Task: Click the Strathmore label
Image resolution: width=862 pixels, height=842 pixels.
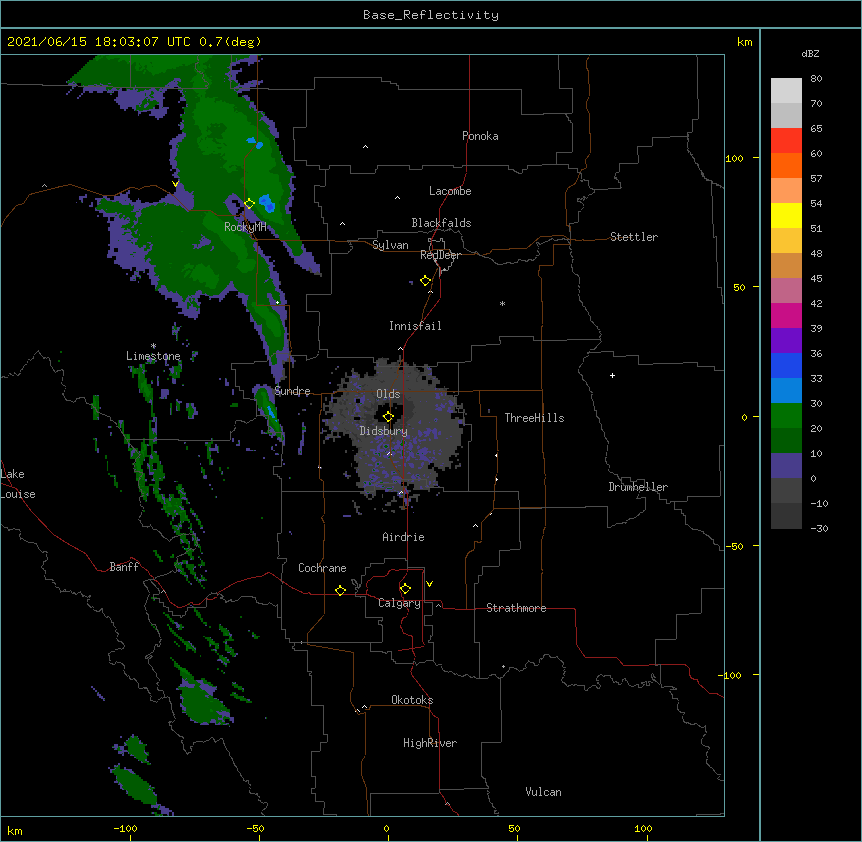Action: pos(516,608)
